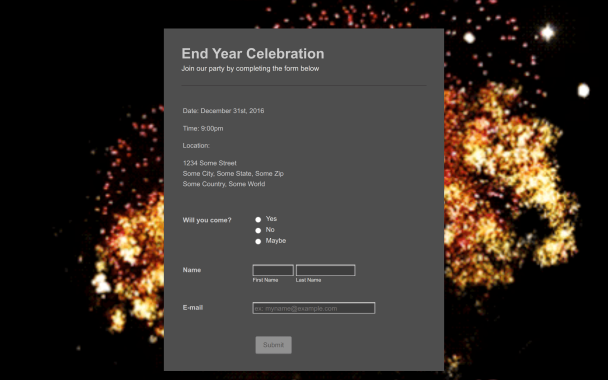Image resolution: width=608 pixels, height=380 pixels.
Task: Click the 'Last Name' sublabel
Action: [x=308, y=280]
